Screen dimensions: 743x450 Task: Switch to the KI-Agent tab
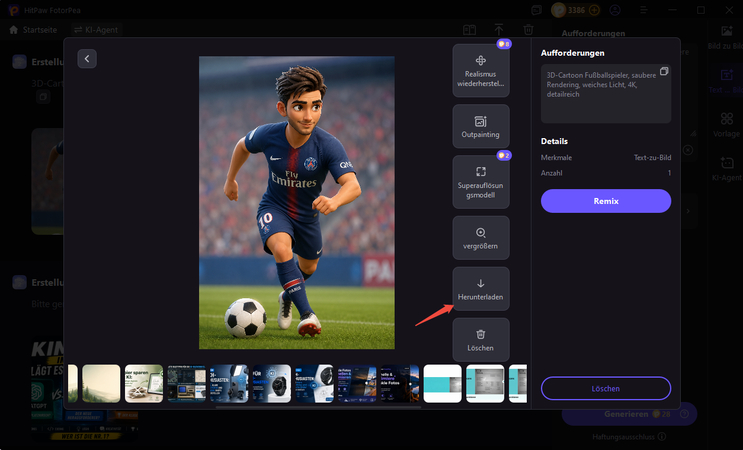[x=96, y=30]
